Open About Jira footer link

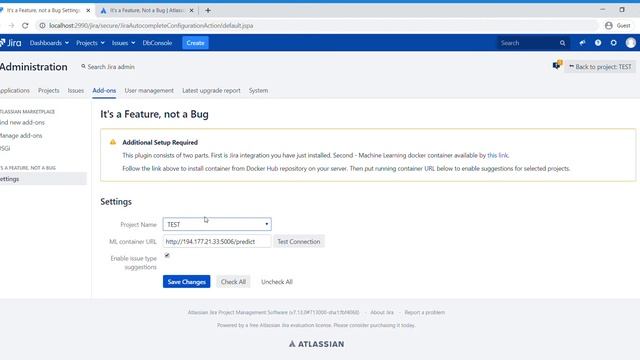pos(382,312)
